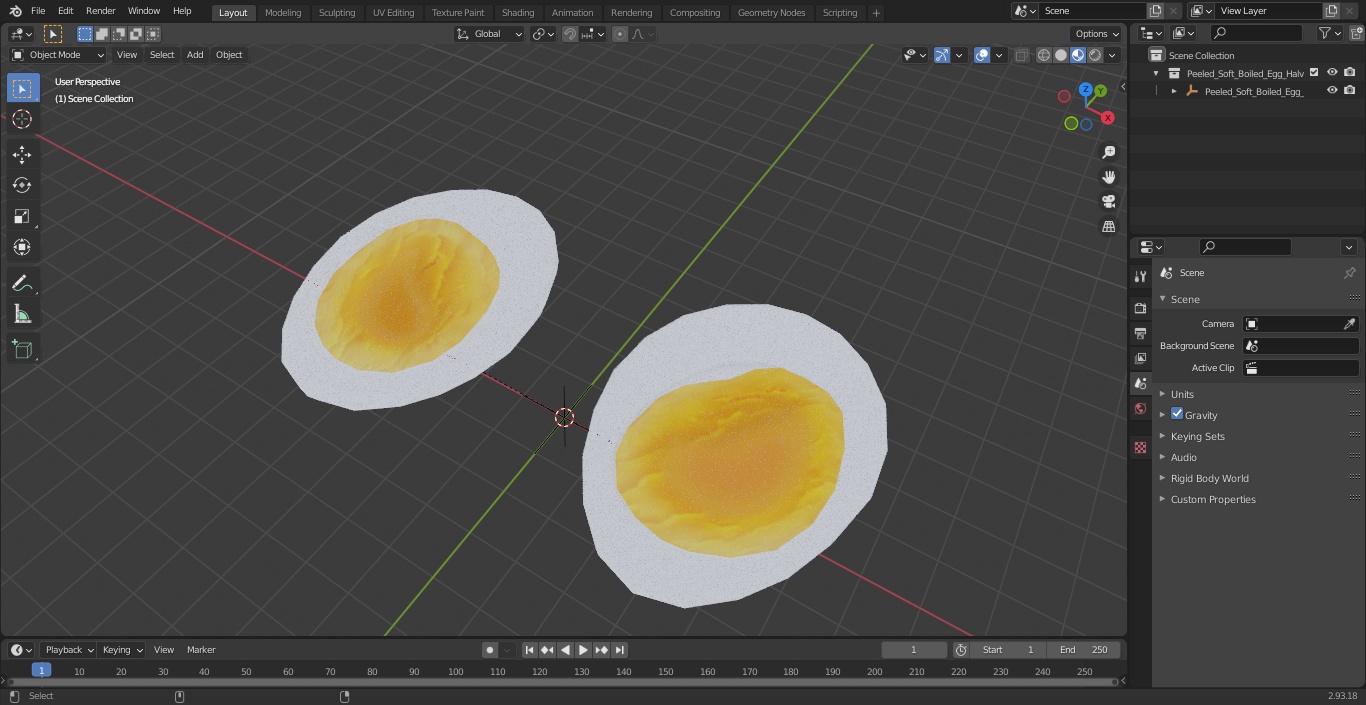This screenshot has height=705, width=1366.
Task: Switch to Sculpting workspace tab
Action: pyautogui.click(x=337, y=13)
